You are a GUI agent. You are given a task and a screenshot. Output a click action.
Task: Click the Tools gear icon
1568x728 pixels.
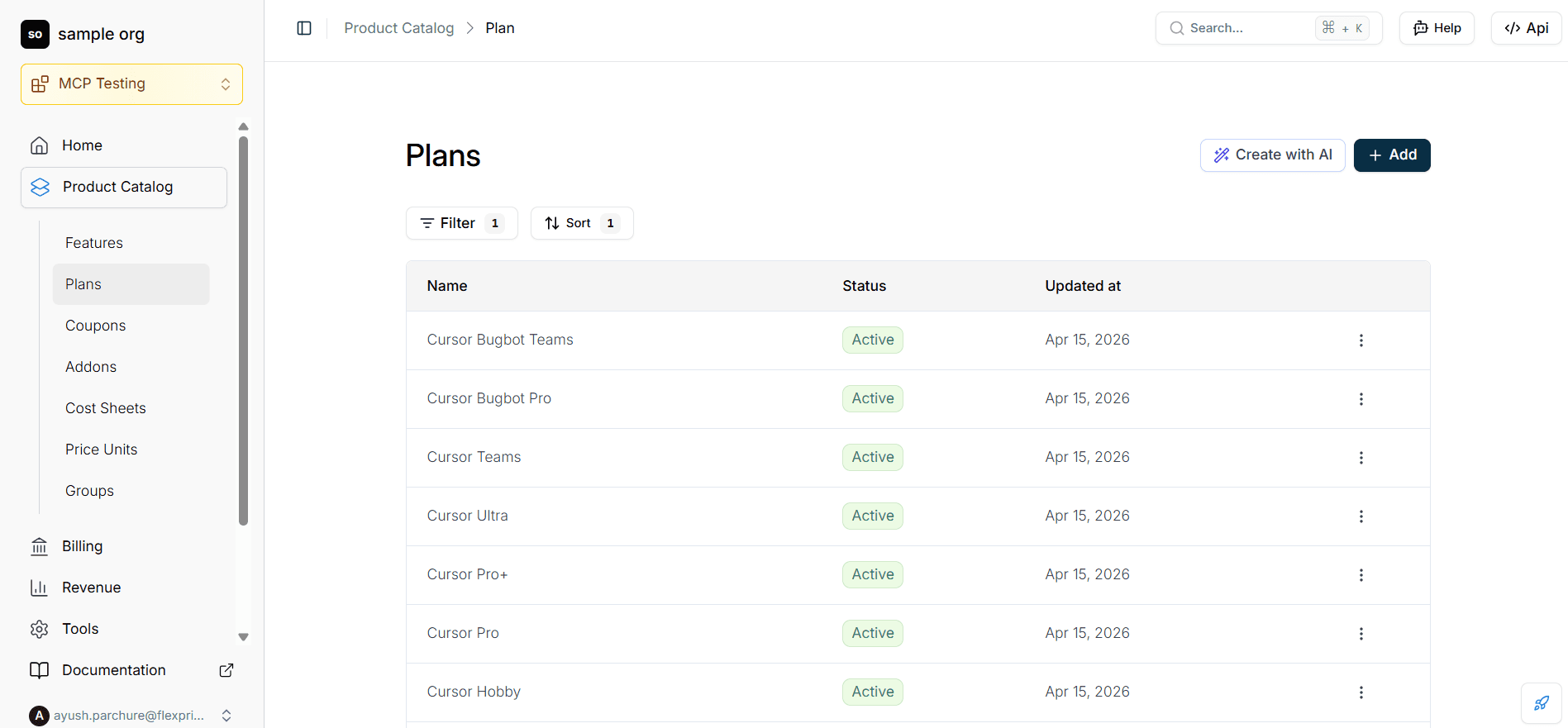pyautogui.click(x=39, y=629)
